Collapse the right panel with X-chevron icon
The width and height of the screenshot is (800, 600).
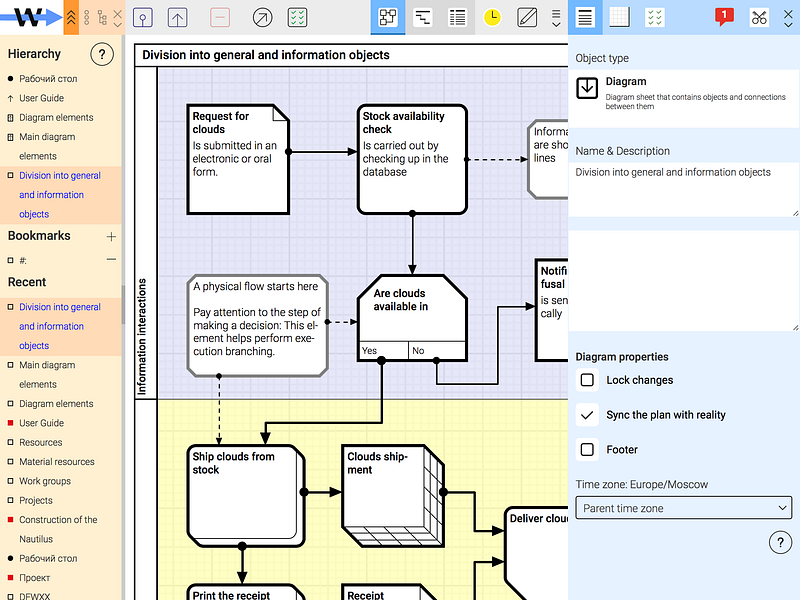pyautogui.click(x=788, y=18)
